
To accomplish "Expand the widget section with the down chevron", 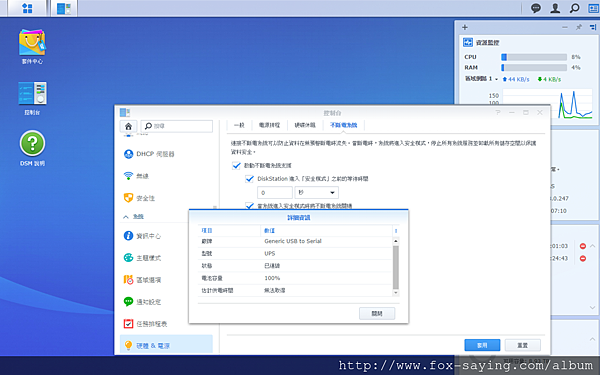I will click(x=593, y=307).
